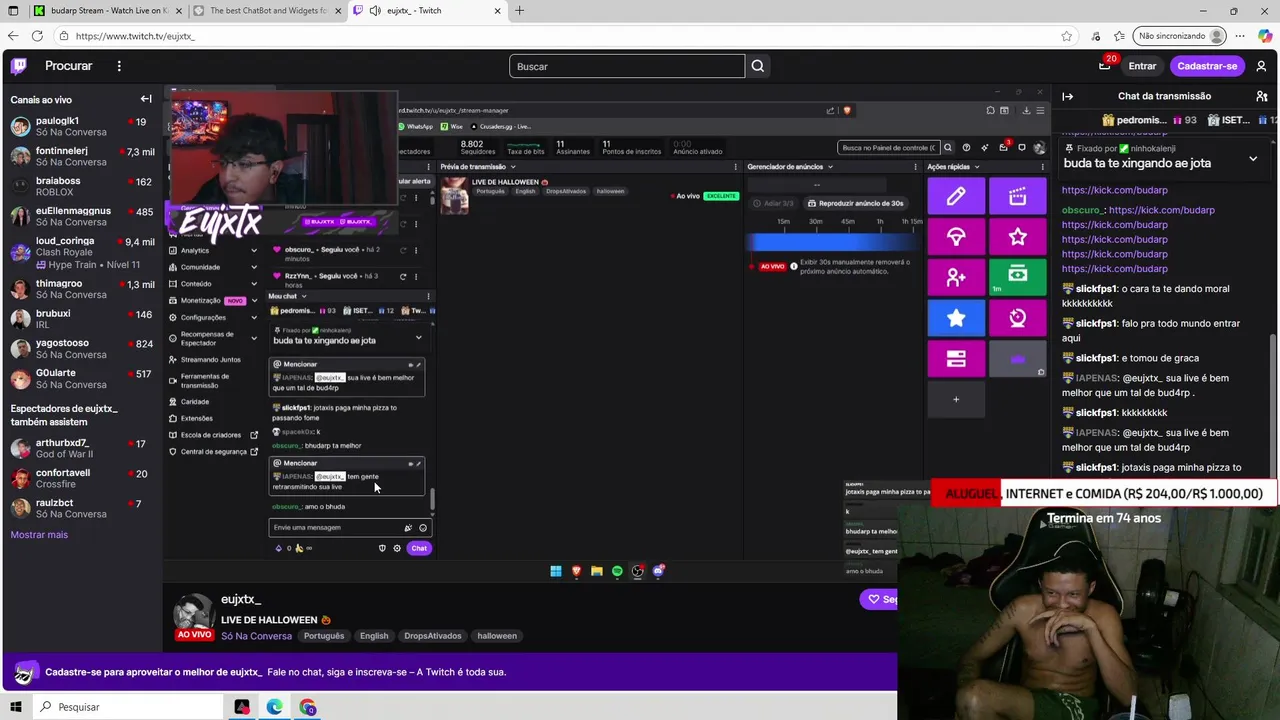Focus the Buscar search field

[x=627, y=66]
